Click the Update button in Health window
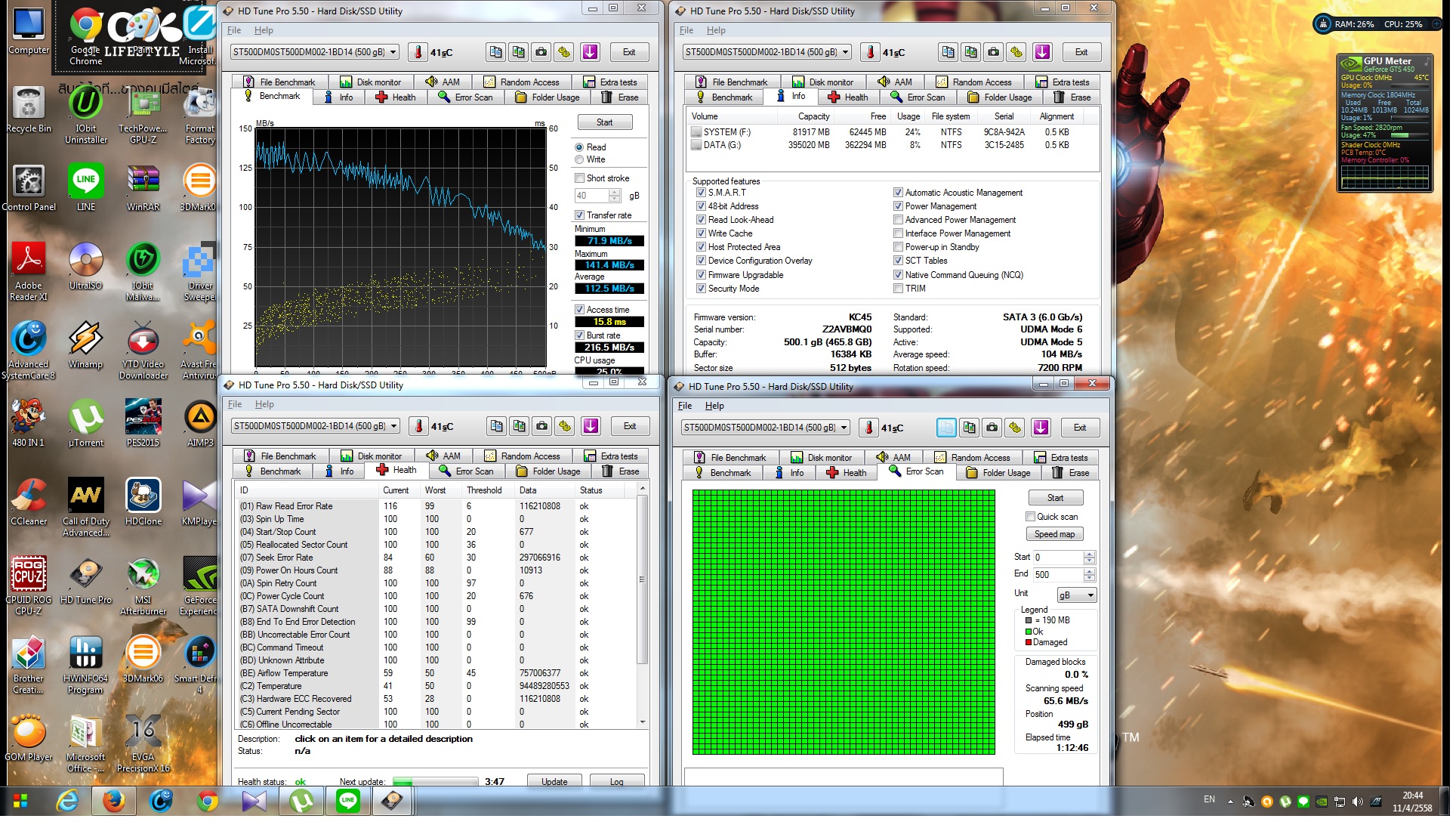The height and width of the screenshot is (825, 1456). [x=554, y=781]
